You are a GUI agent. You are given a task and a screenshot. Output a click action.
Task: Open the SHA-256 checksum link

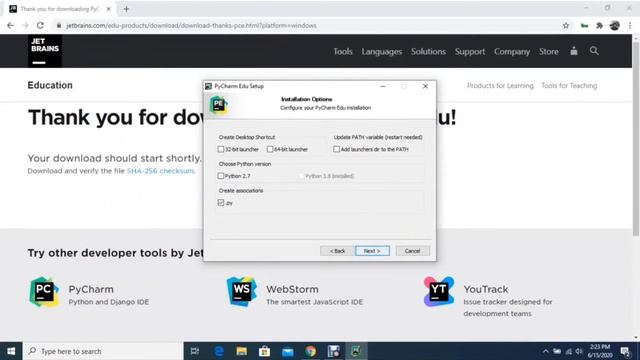tap(160, 171)
